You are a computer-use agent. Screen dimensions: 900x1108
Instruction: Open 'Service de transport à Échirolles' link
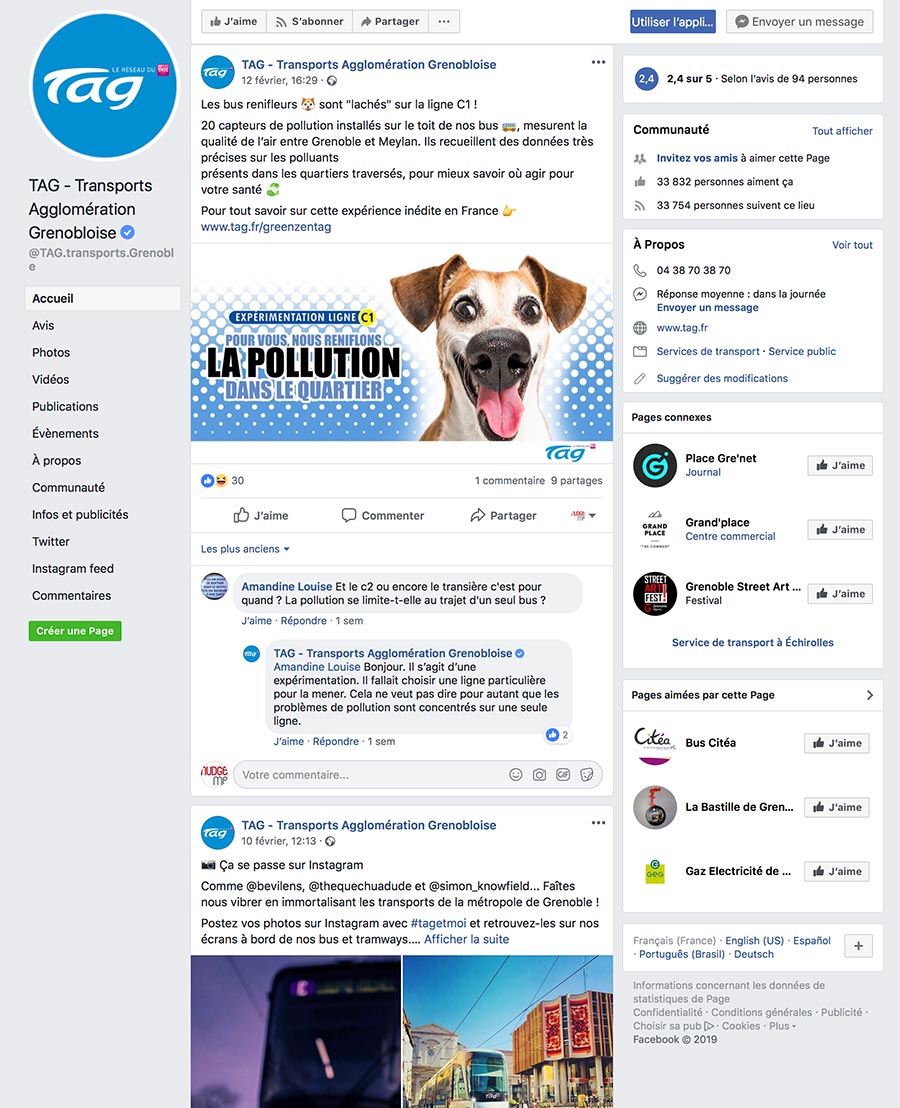(x=752, y=642)
